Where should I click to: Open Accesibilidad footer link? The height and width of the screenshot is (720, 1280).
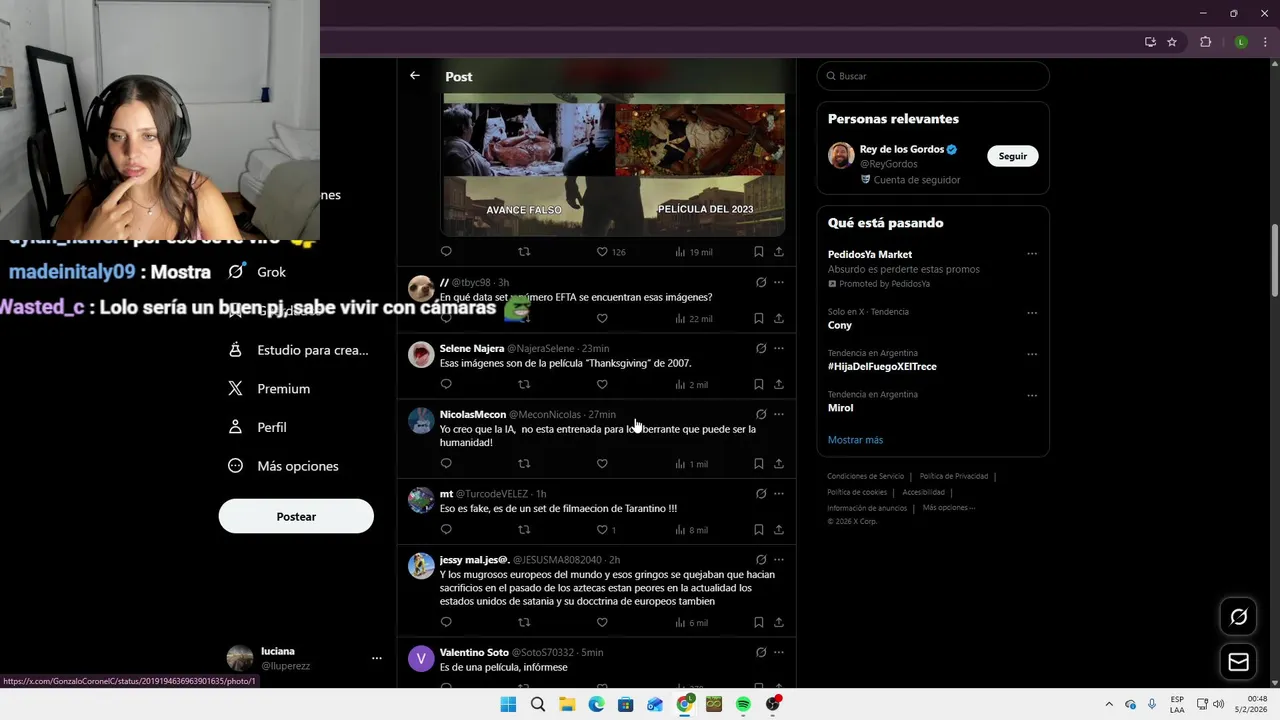(x=923, y=492)
